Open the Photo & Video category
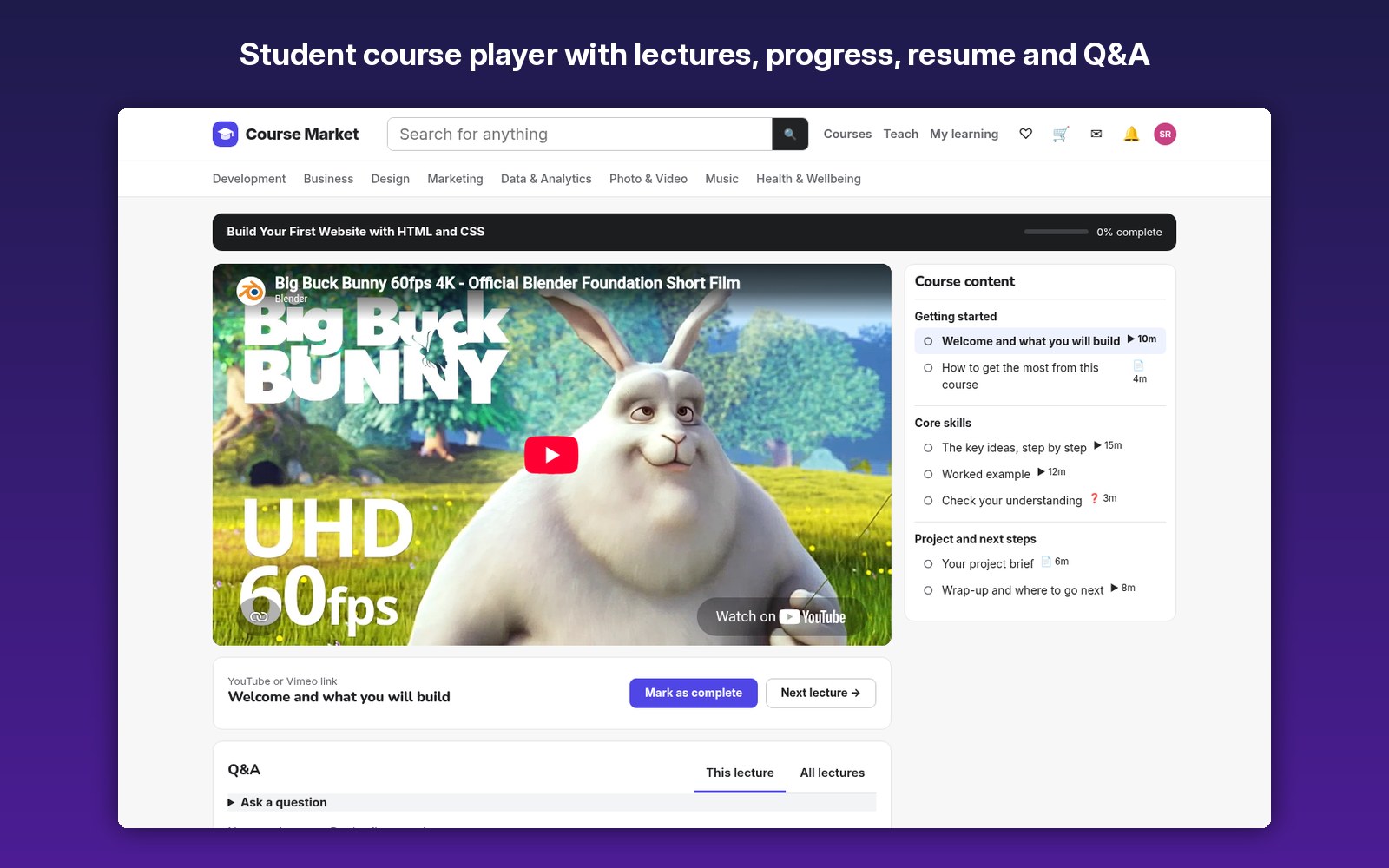 648,179
